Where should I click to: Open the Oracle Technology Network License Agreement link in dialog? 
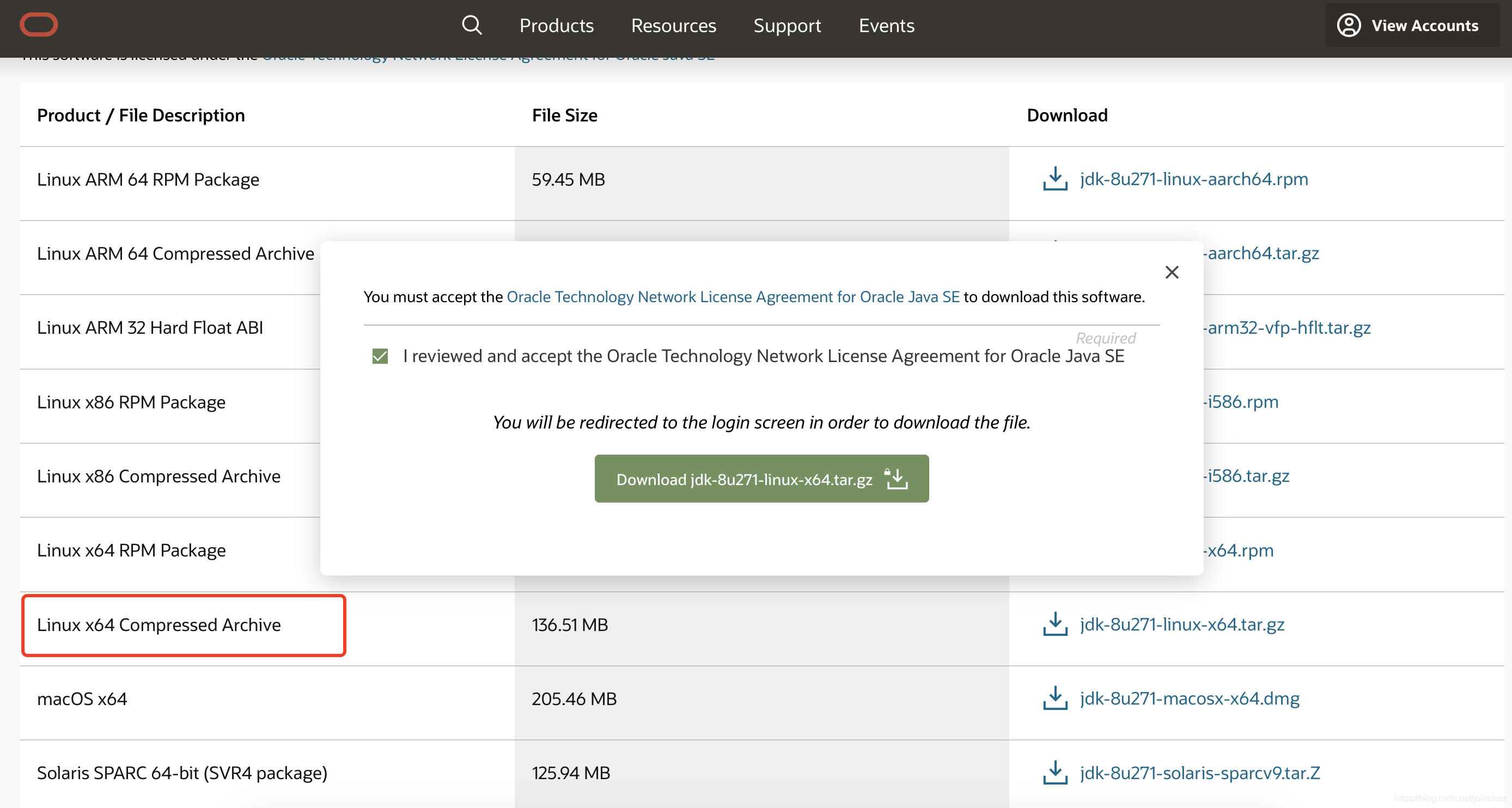(733, 297)
